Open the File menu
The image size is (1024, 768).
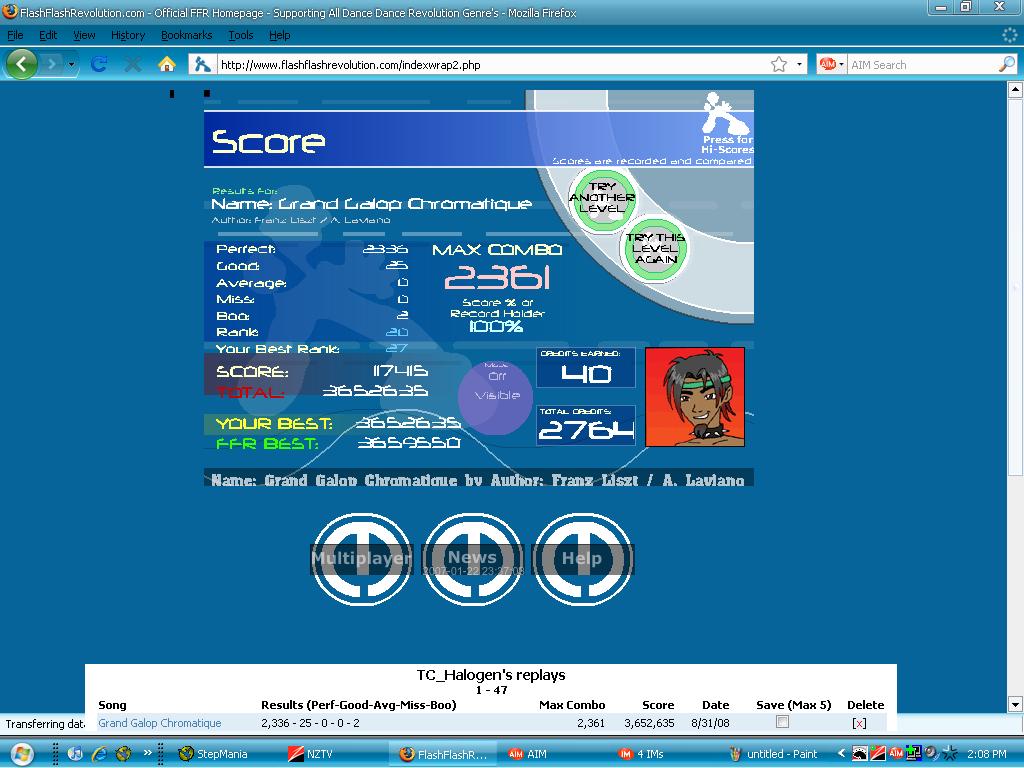(x=15, y=35)
